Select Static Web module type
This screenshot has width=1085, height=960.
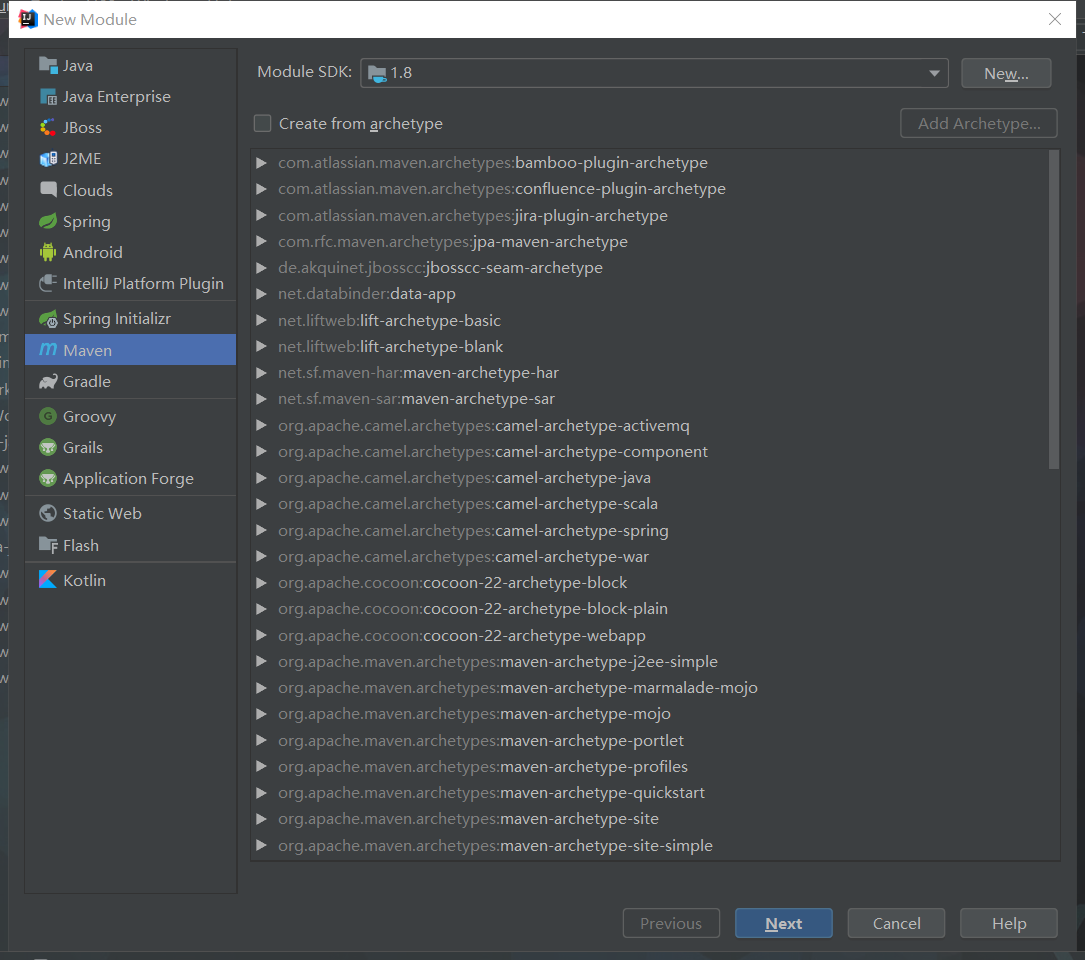point(131,514)
